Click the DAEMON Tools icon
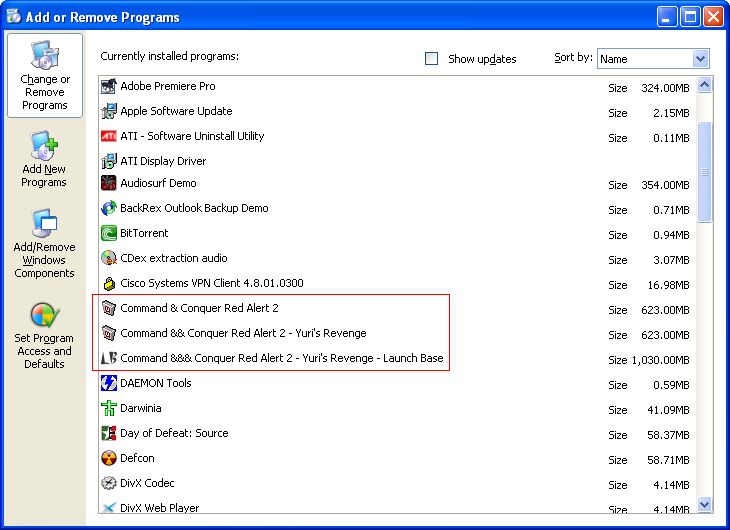730x530 pixels. coord(110,384)
